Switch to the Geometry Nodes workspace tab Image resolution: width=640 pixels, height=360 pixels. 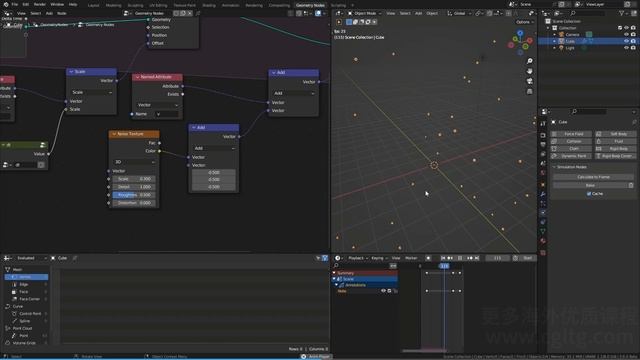click(x=310, y=5)
